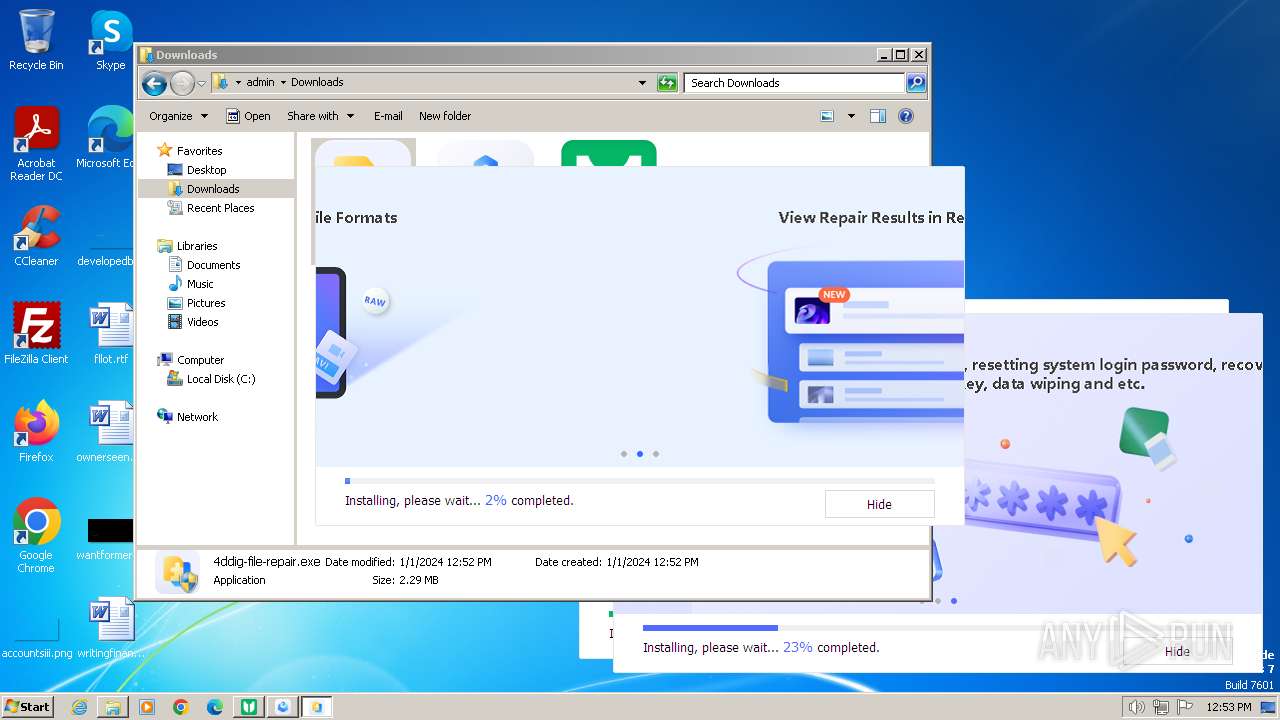The width and height of the screenshot is (1280, 720).
Task: Open the CCleaner desktop shortcut
Action: [36, 236]
